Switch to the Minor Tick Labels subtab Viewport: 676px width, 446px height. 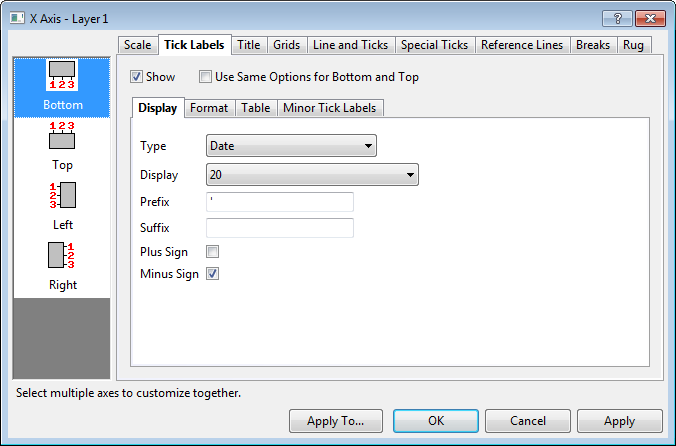pos(330,108)
